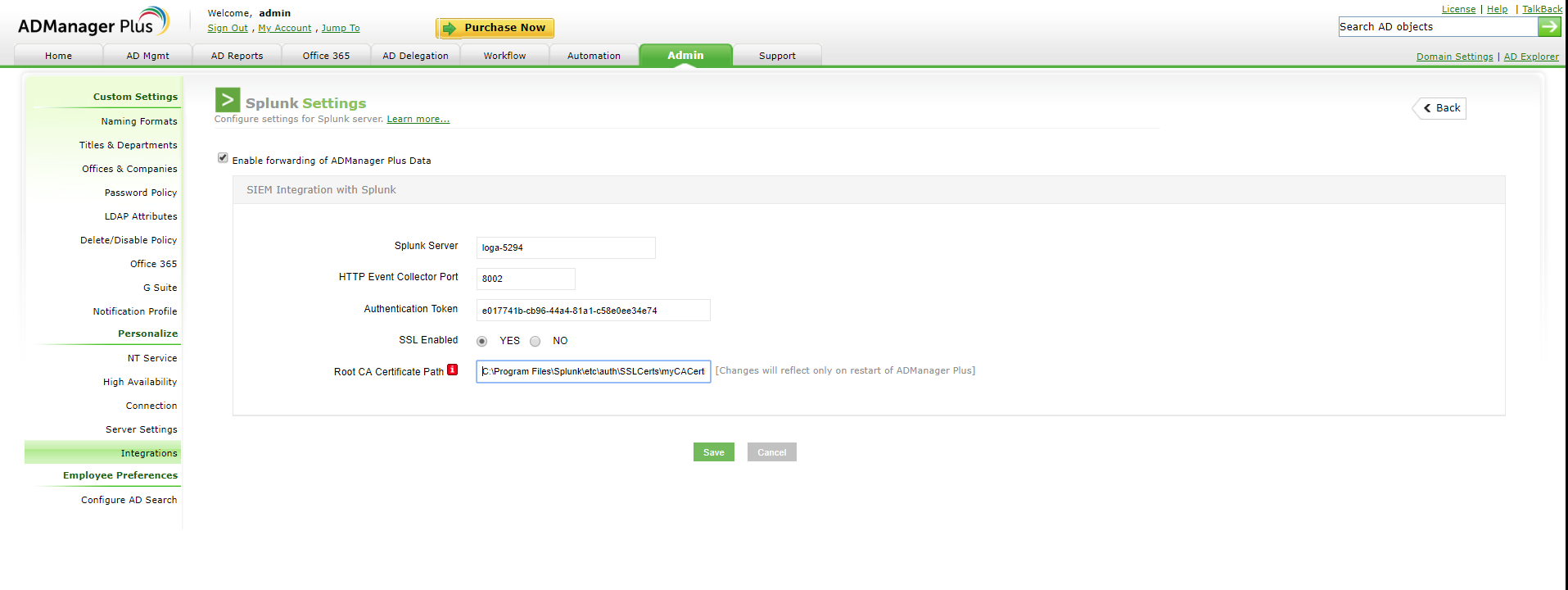
Task: Click the TalkBack link
Action: [x=1542, y=9]
